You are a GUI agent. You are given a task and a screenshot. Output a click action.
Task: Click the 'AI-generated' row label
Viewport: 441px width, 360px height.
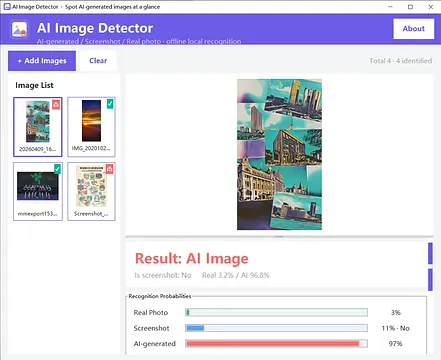[x=154, y=344]
